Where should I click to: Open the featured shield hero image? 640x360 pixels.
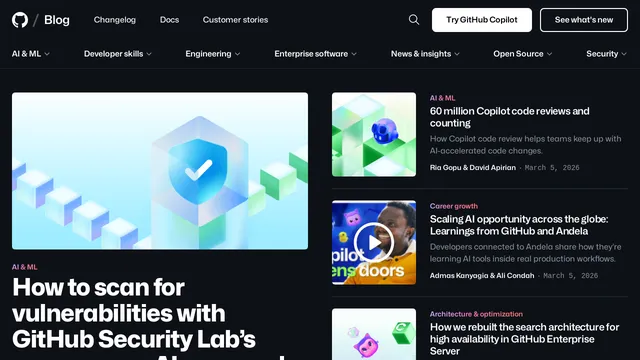click(x=160, y=171)
